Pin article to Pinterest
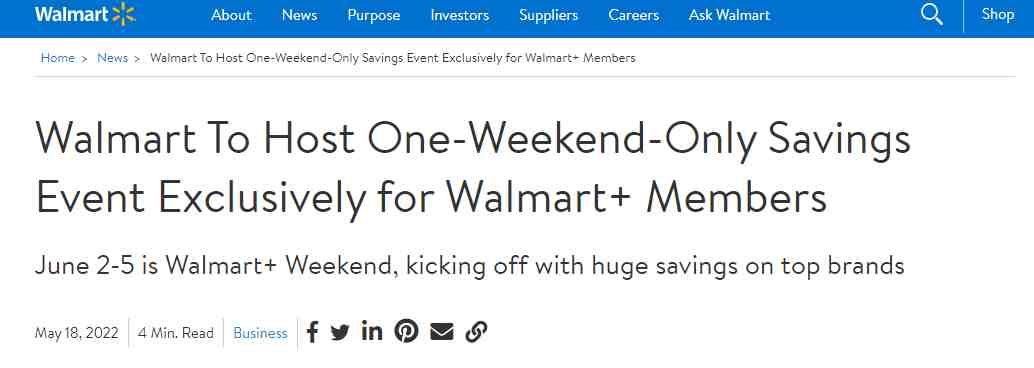1034x368 pixels. [x=406, y=331]
